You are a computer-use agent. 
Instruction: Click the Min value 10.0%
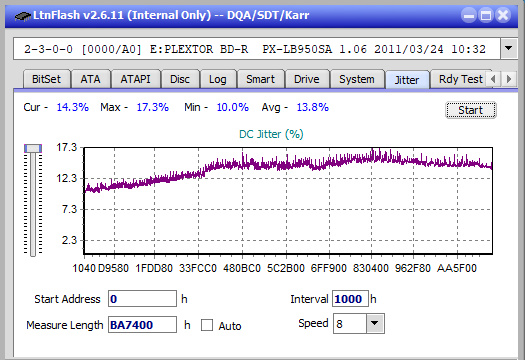pyautogui.click(x=233, y=107)
